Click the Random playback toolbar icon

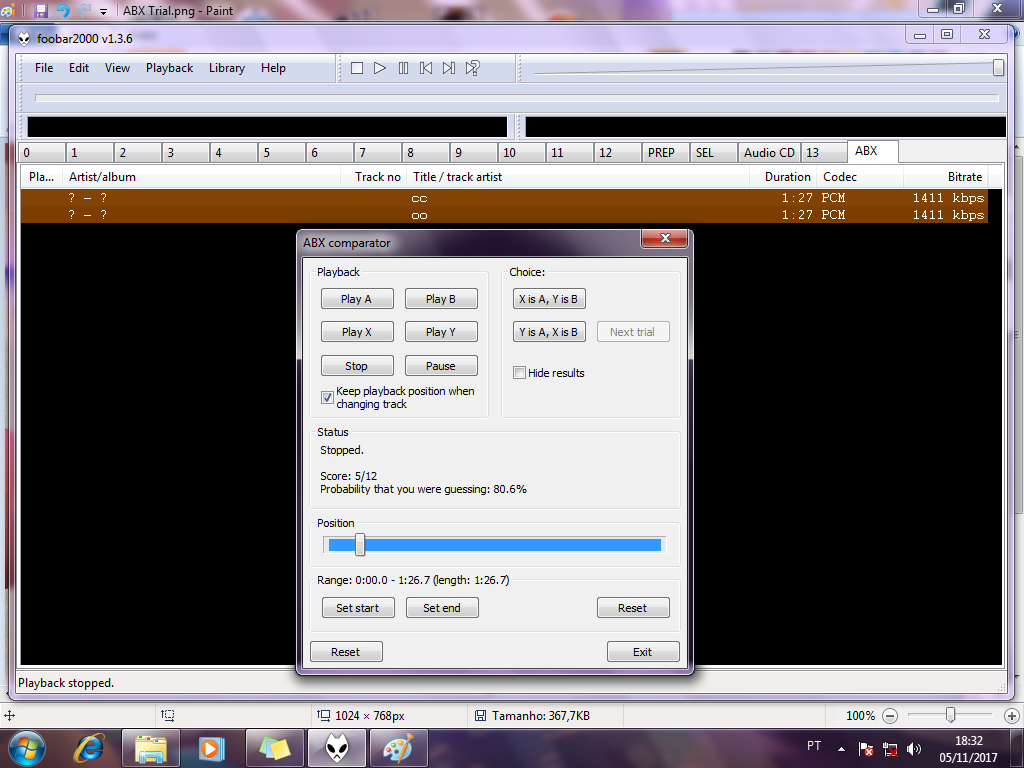pos(472,68)
